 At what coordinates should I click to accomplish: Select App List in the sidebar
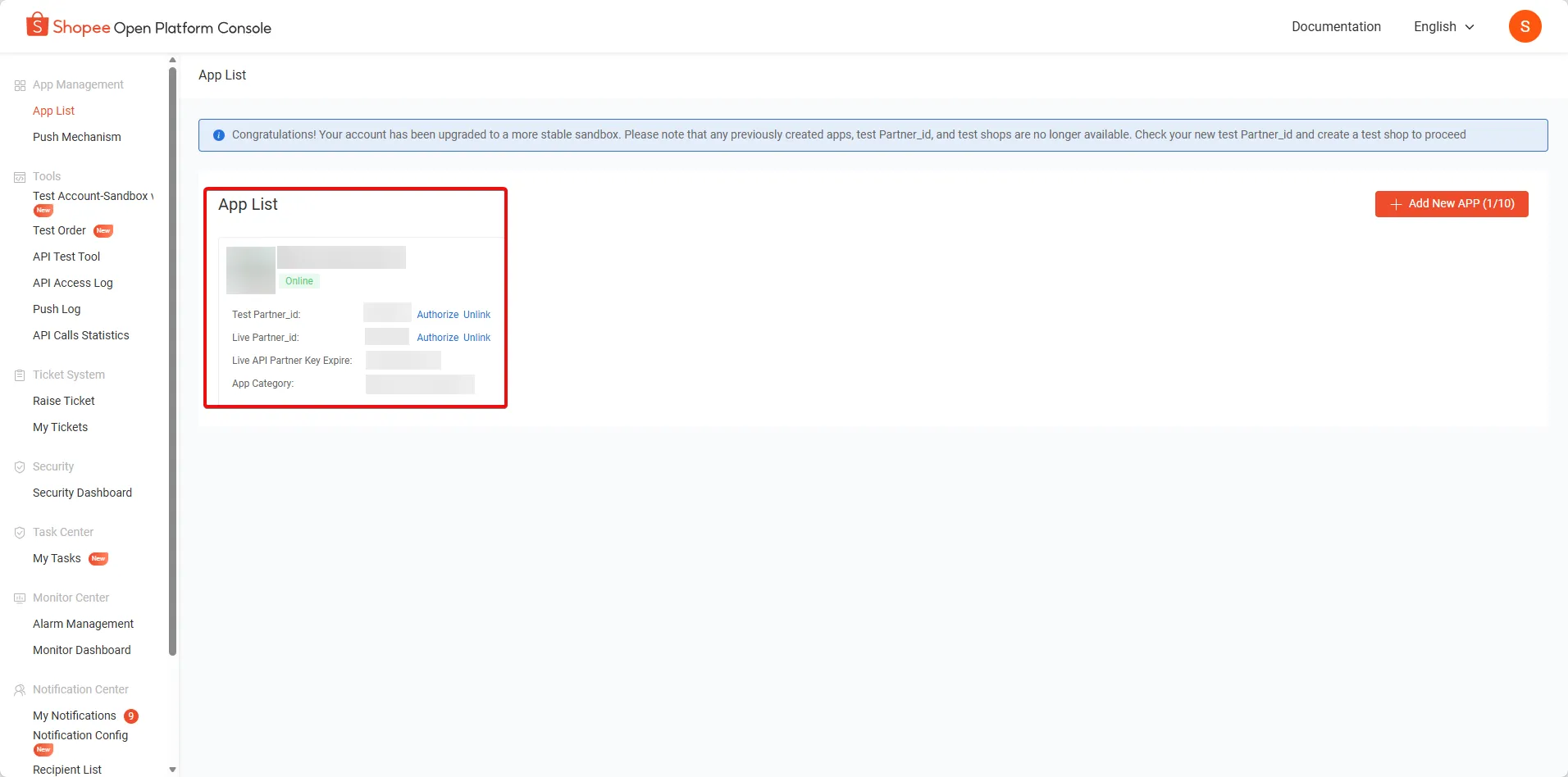[54, 111]
